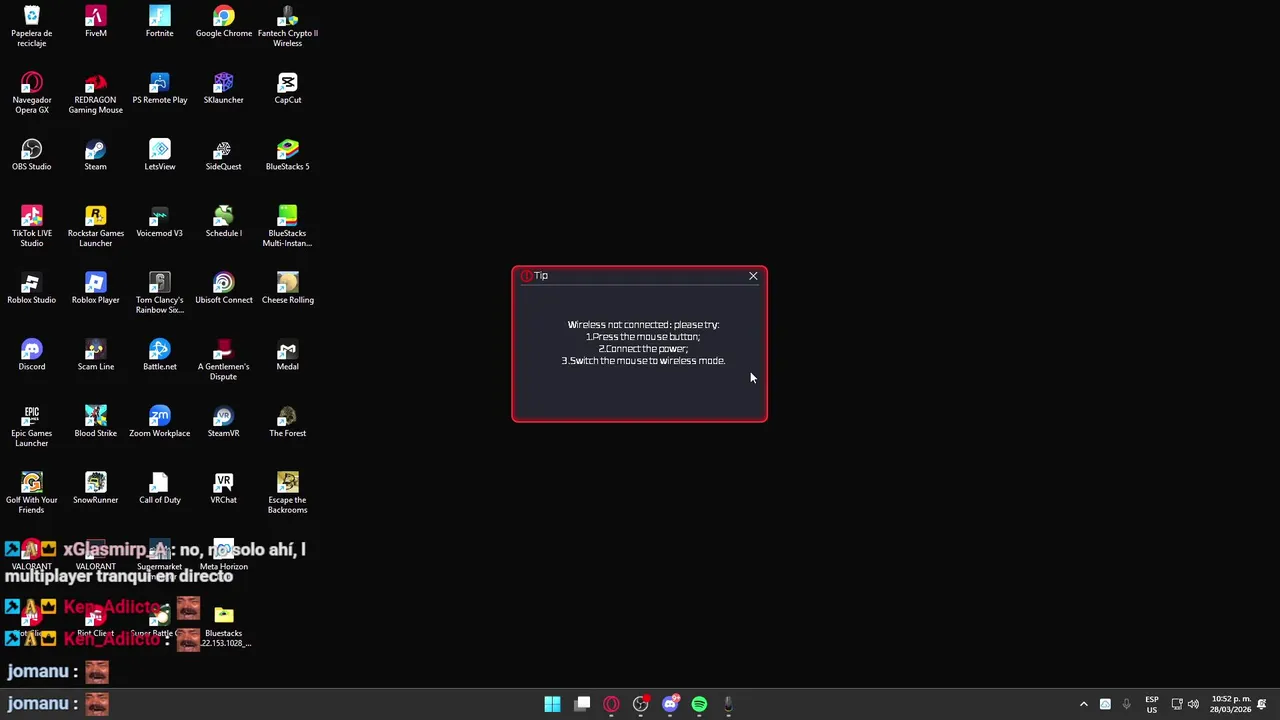
Task: Open the Windows Start menu
Action: (552, 704)
